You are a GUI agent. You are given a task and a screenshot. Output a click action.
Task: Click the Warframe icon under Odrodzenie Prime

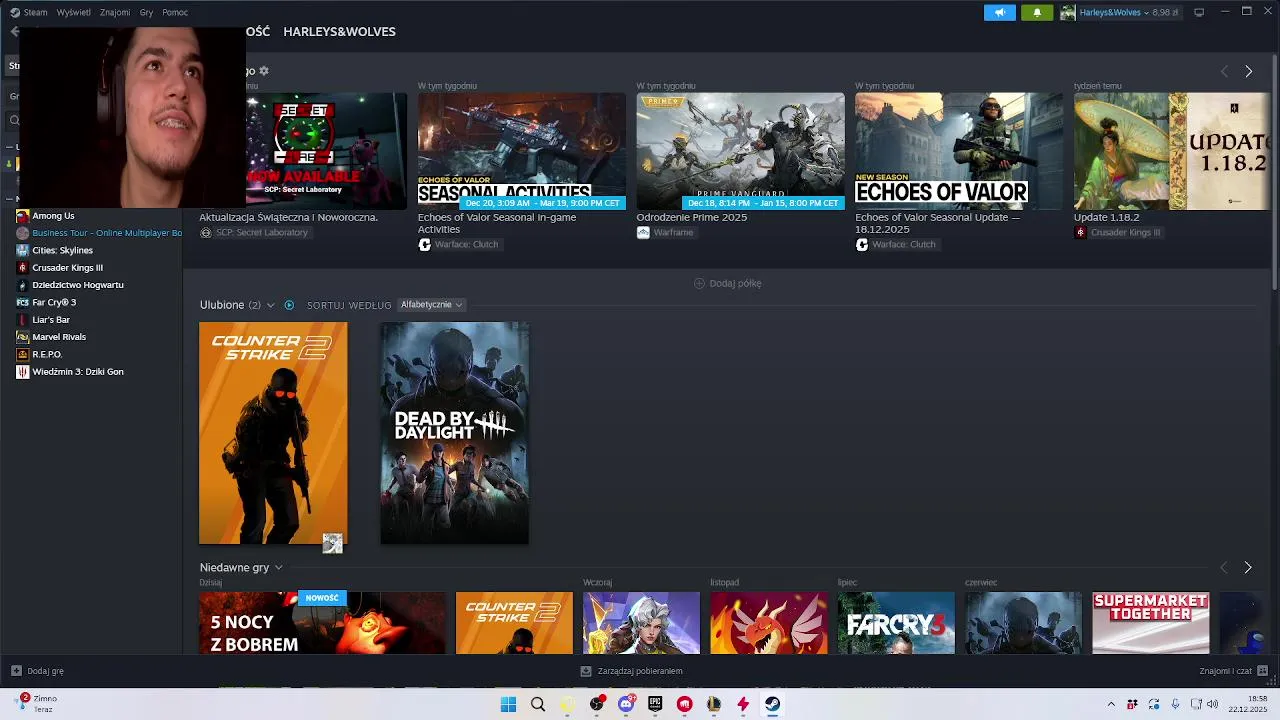[643, 232]
